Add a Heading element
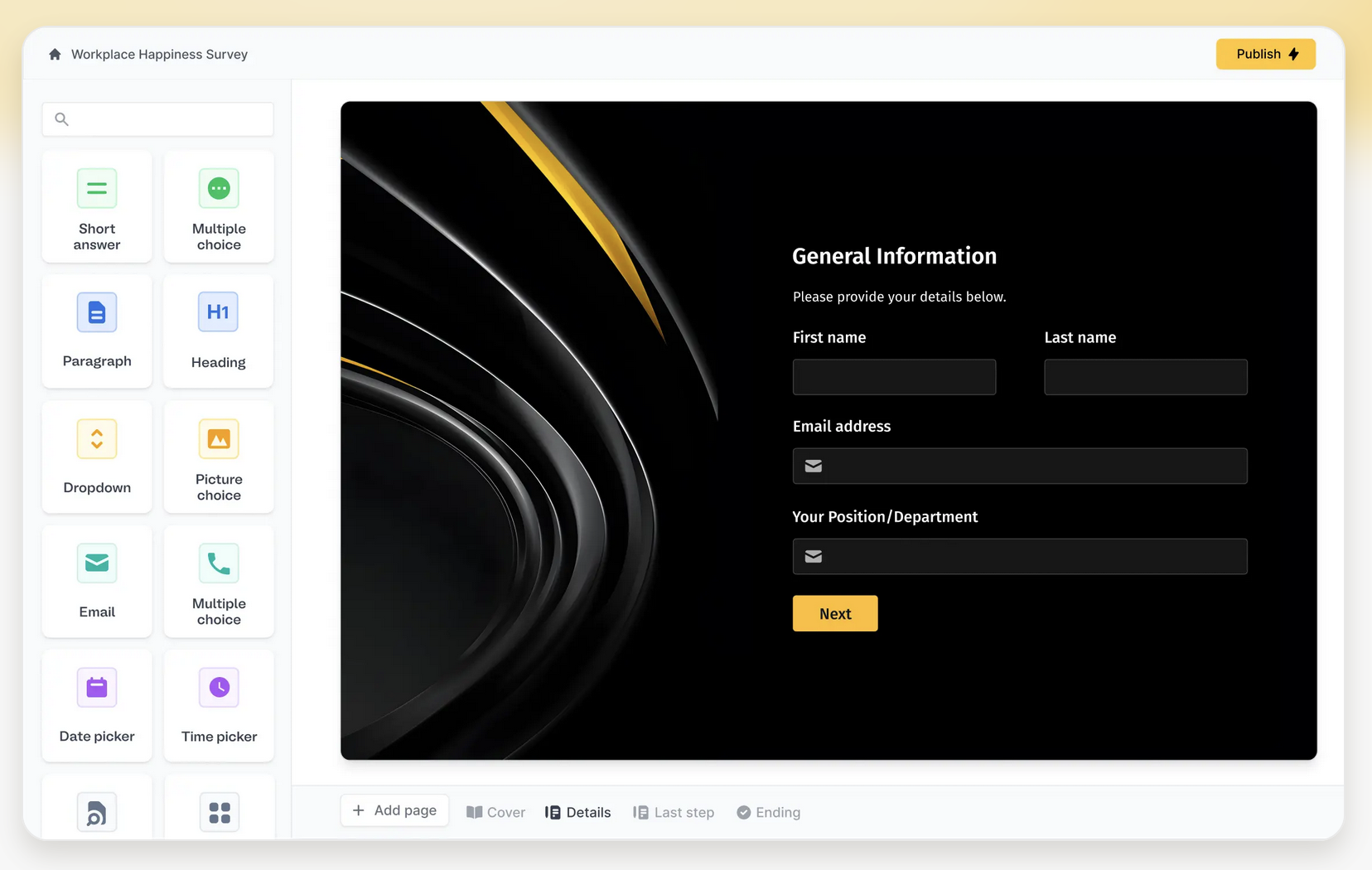Viewport: 1372px width, 870px height. [x=218, y=331]
